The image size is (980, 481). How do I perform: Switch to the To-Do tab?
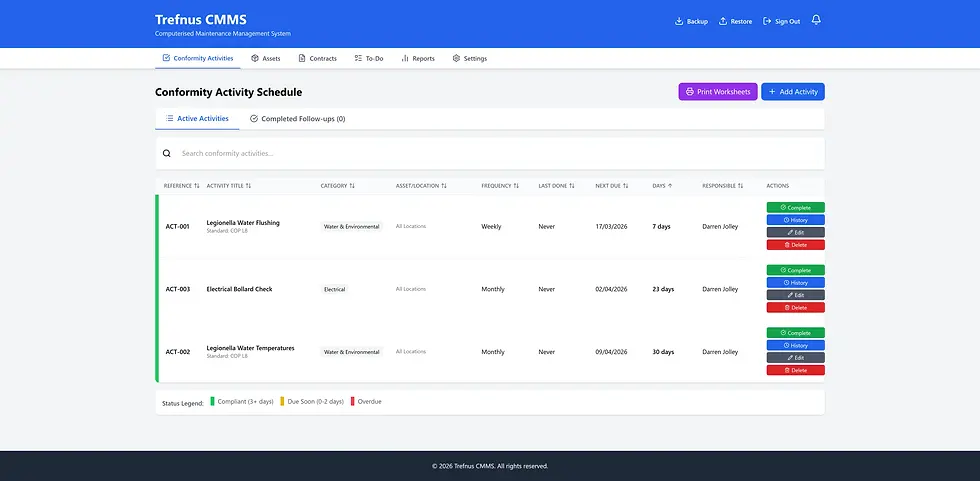pyautogui.click(x=369, y=58)
